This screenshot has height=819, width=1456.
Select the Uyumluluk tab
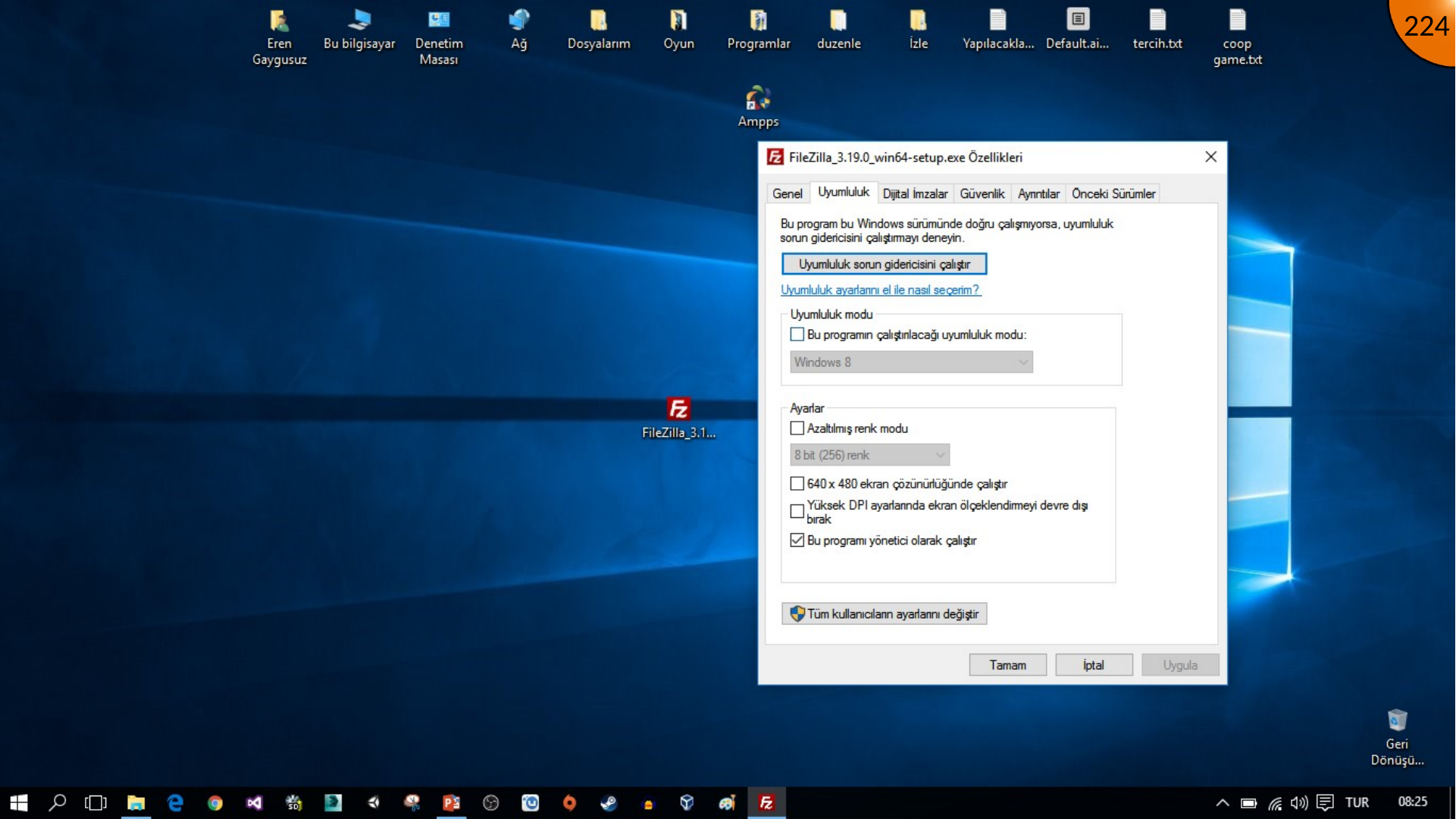coord(844,192)
